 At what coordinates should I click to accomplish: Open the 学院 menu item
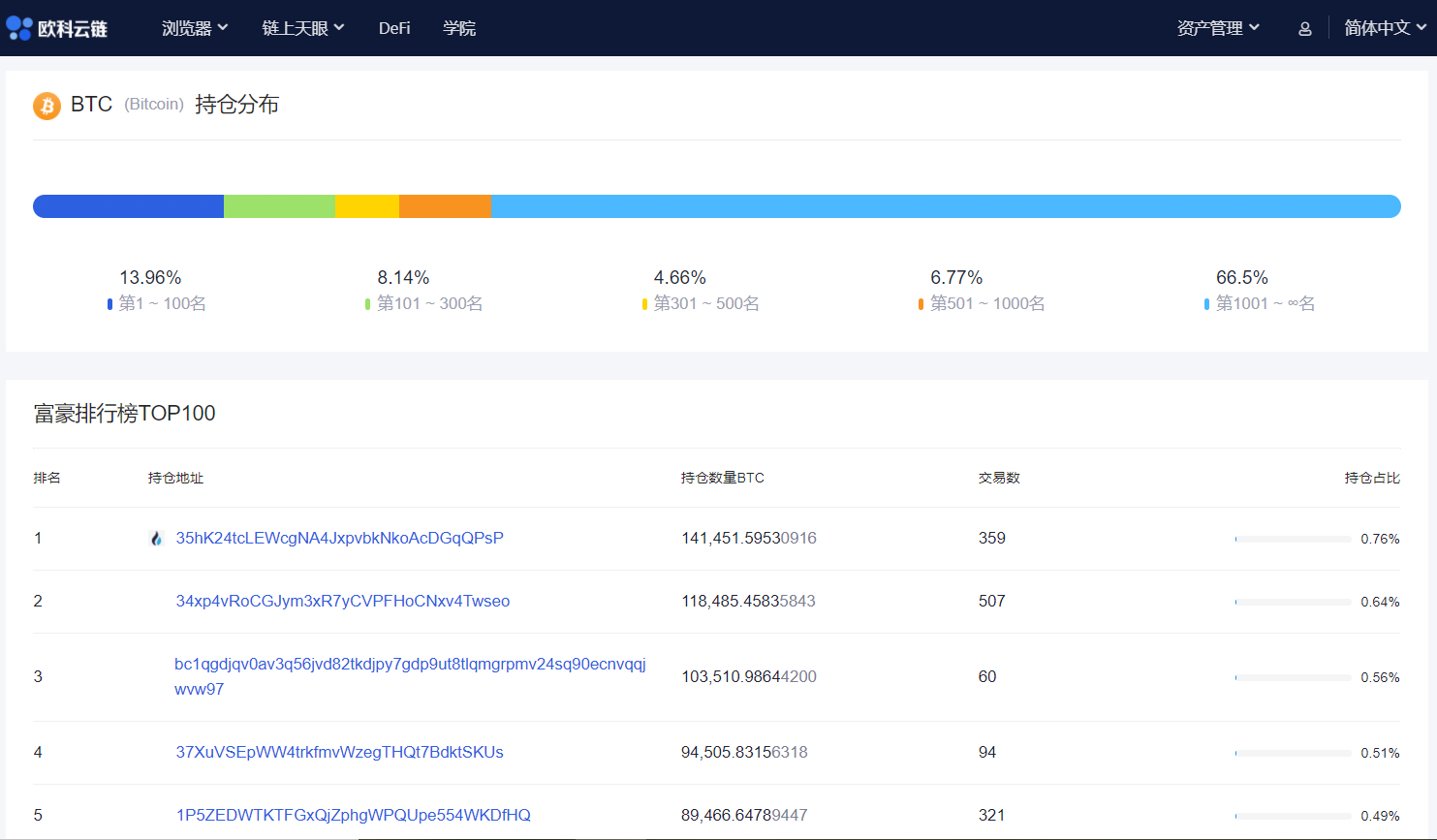[x=459, y=28]
